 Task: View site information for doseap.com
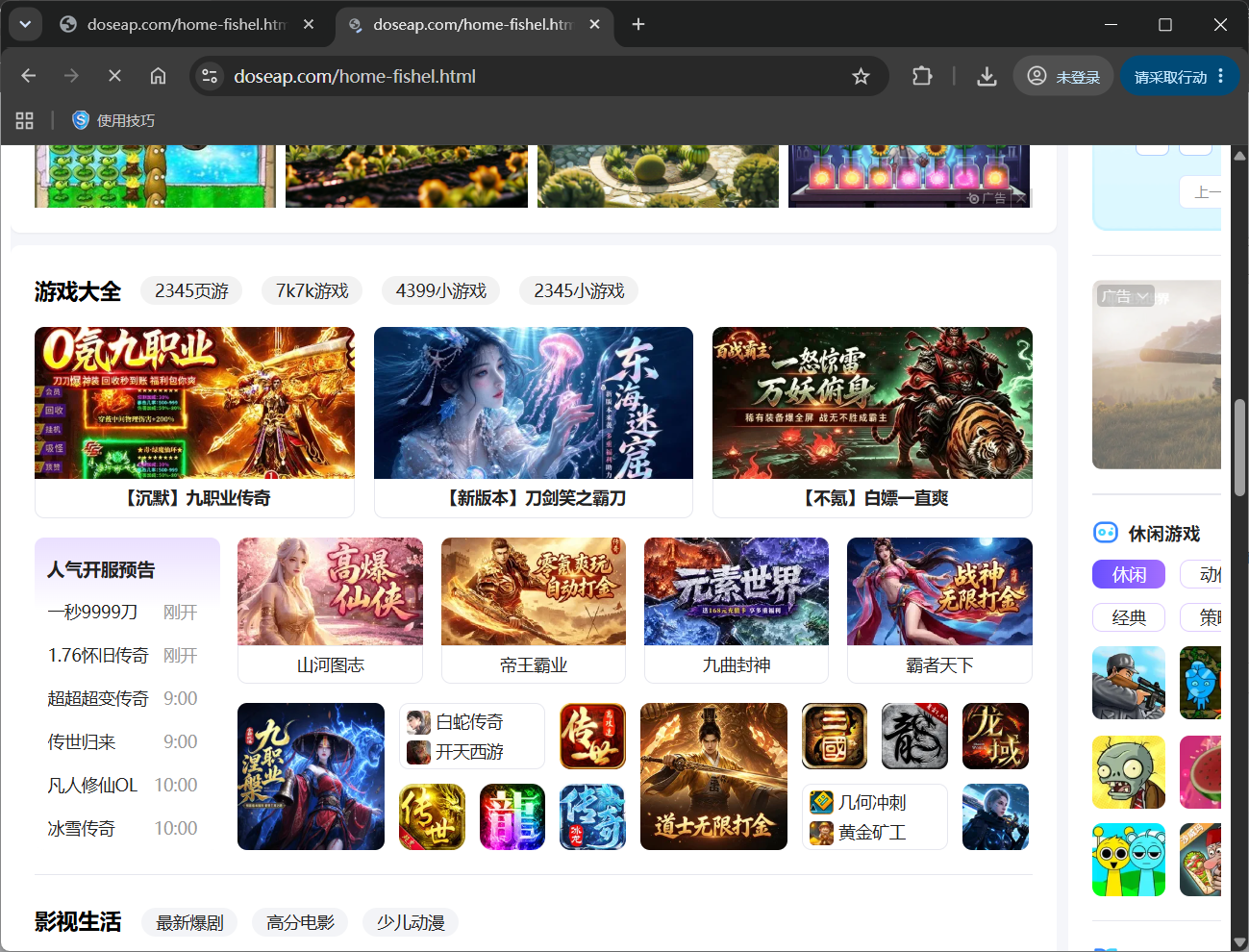[210, 76]
